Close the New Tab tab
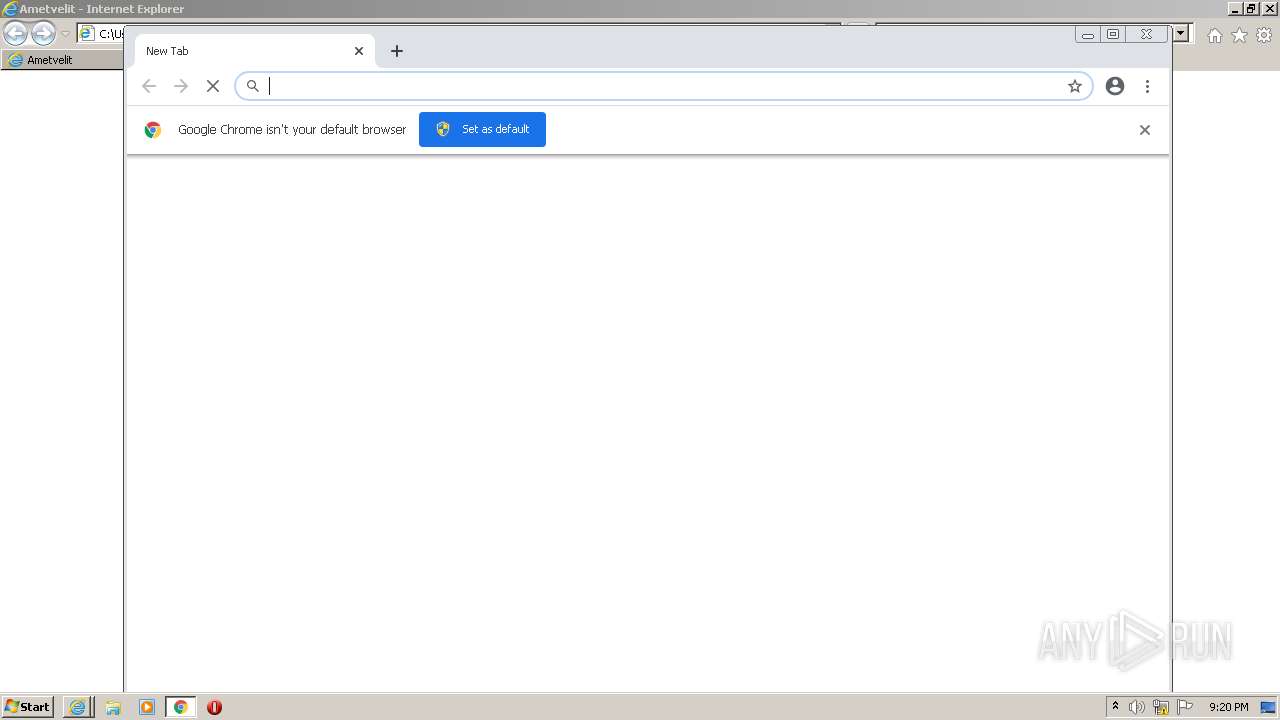This screenshot has width=1280, height=720. pyautogui.click(x=359, y=51)
